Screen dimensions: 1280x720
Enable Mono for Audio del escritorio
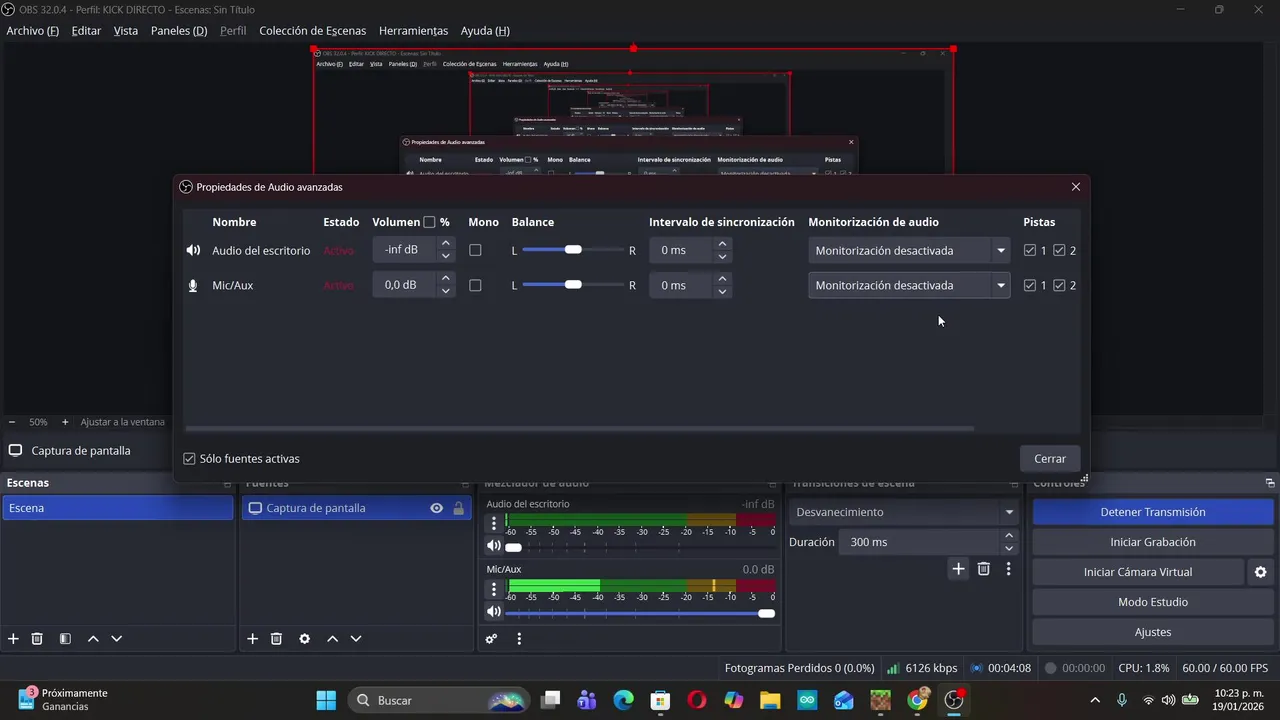tap(475, 250)
